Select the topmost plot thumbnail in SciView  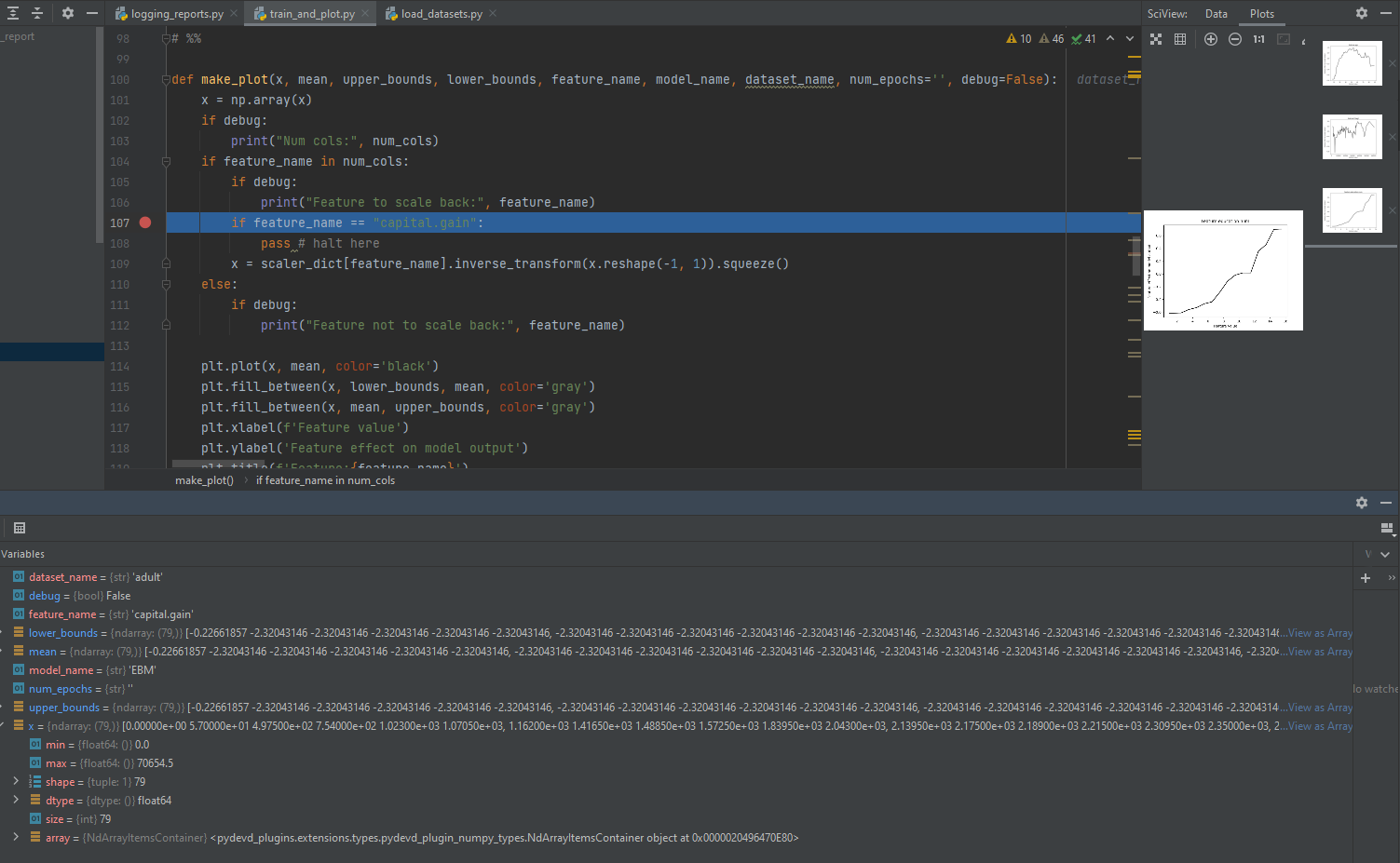pos(1352,62)
